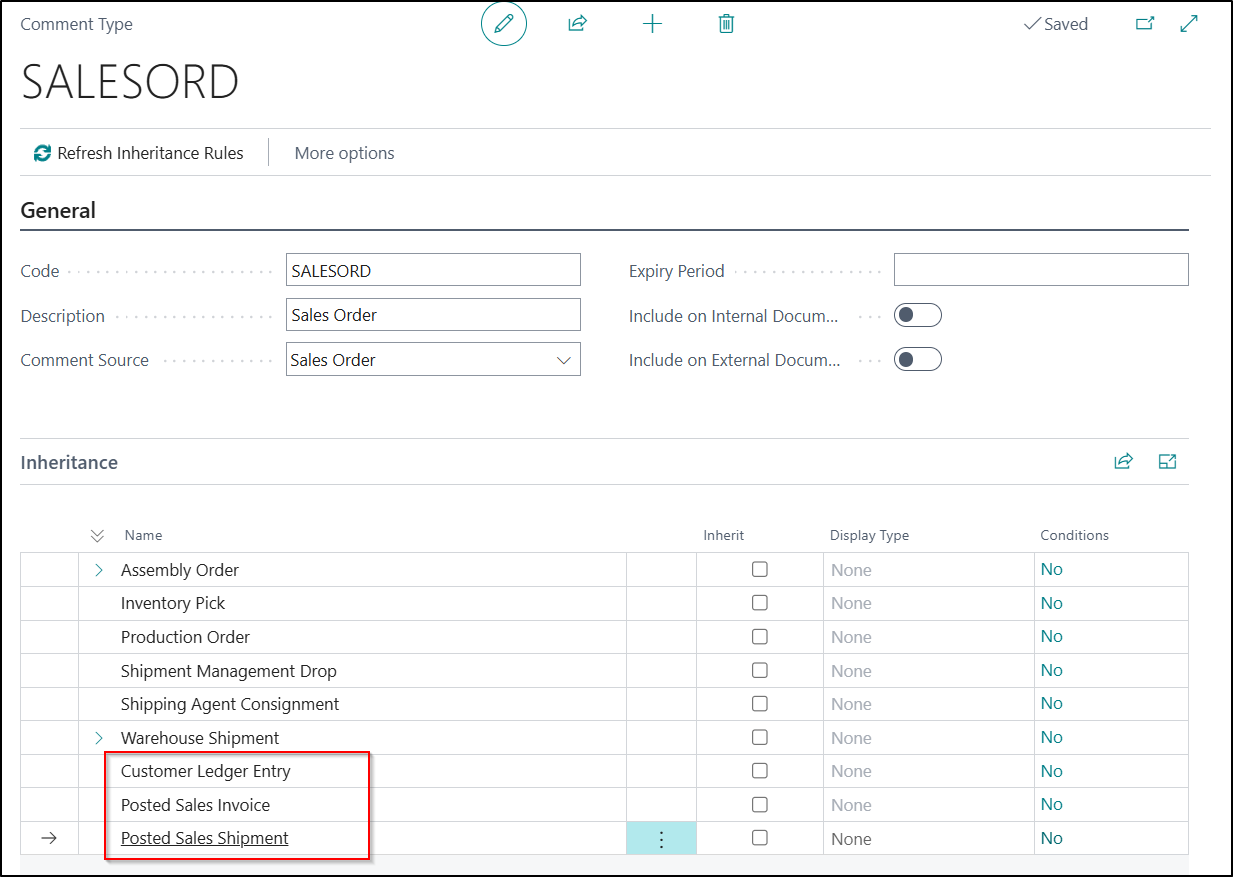The image size is (1233, 877).
Task: Open the Posted Sales Shipment link
Action: pyautogui.click(x=205, y=838)
